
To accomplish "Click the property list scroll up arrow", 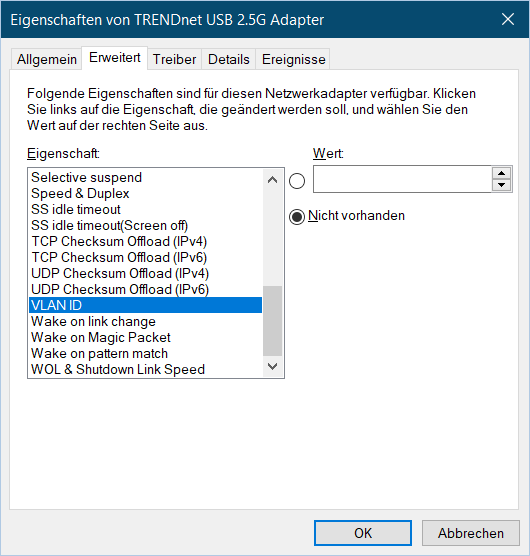I will [x=272, y=180].
